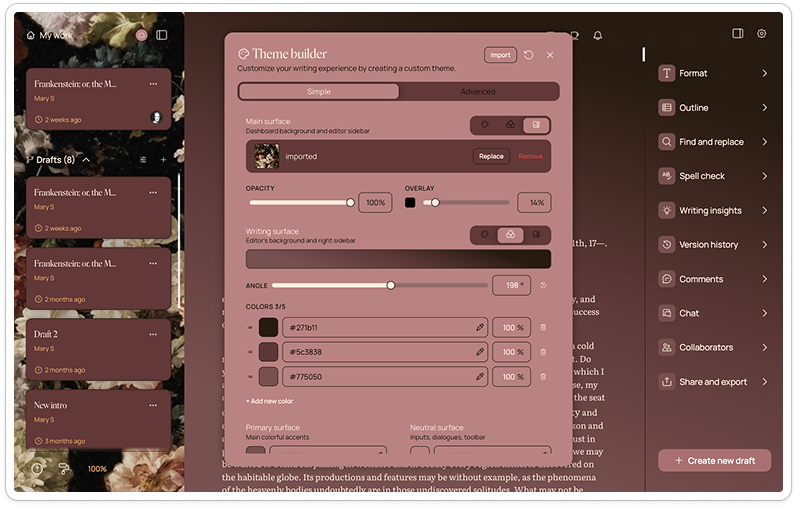
Task: Pick color with eyedropper for #271b11
Action: click(x=479, y=328)
